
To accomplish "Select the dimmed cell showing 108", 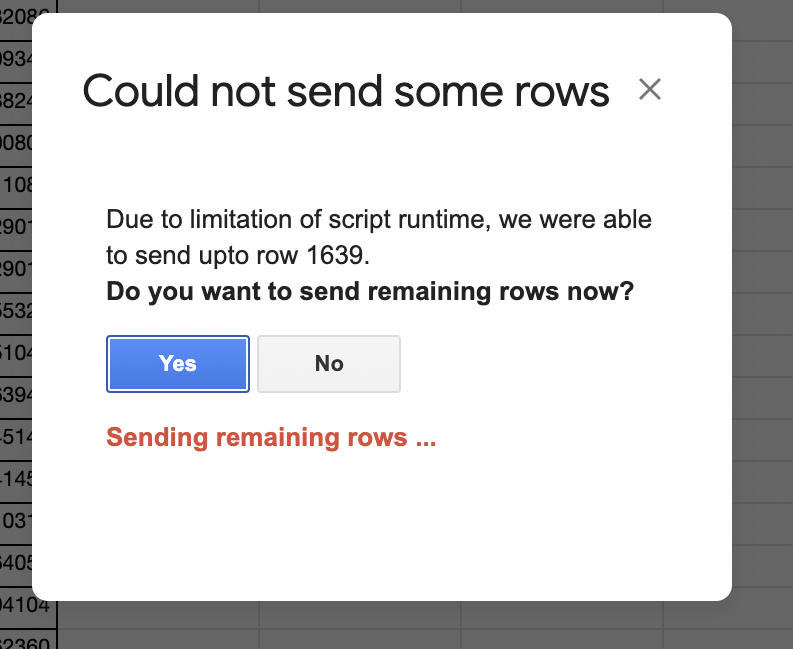I will 16,185.
